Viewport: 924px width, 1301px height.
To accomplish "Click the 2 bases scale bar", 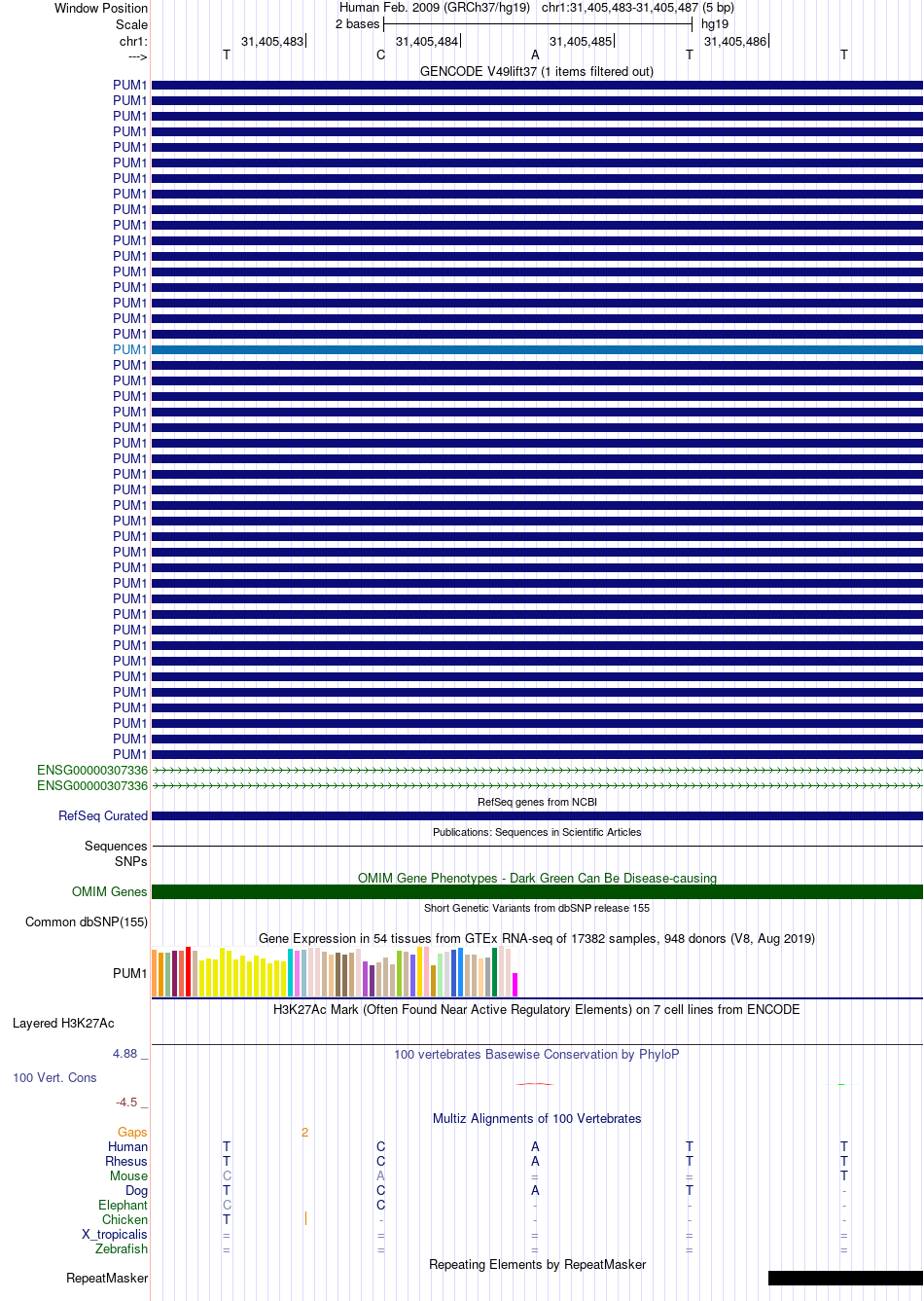I will [x=537, y=24].
